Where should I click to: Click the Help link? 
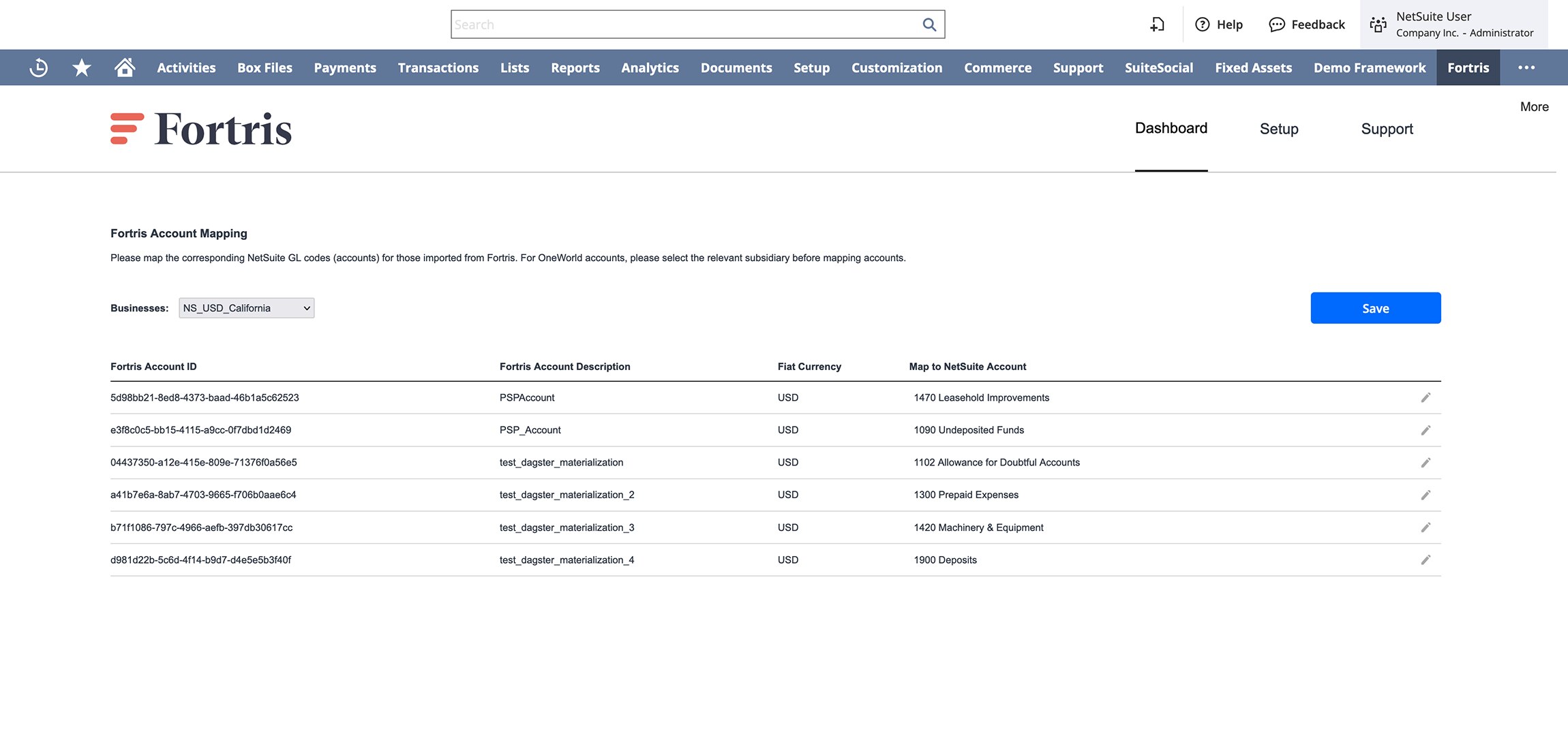pos(1219,25)
